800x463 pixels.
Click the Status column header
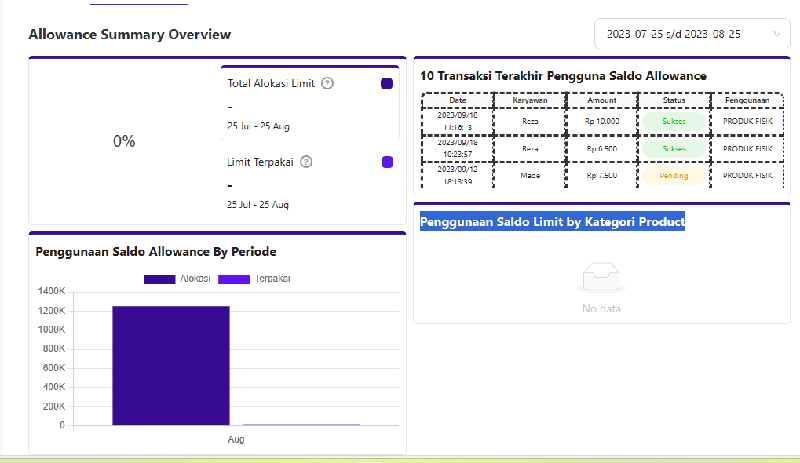click(x=673, y=100)
